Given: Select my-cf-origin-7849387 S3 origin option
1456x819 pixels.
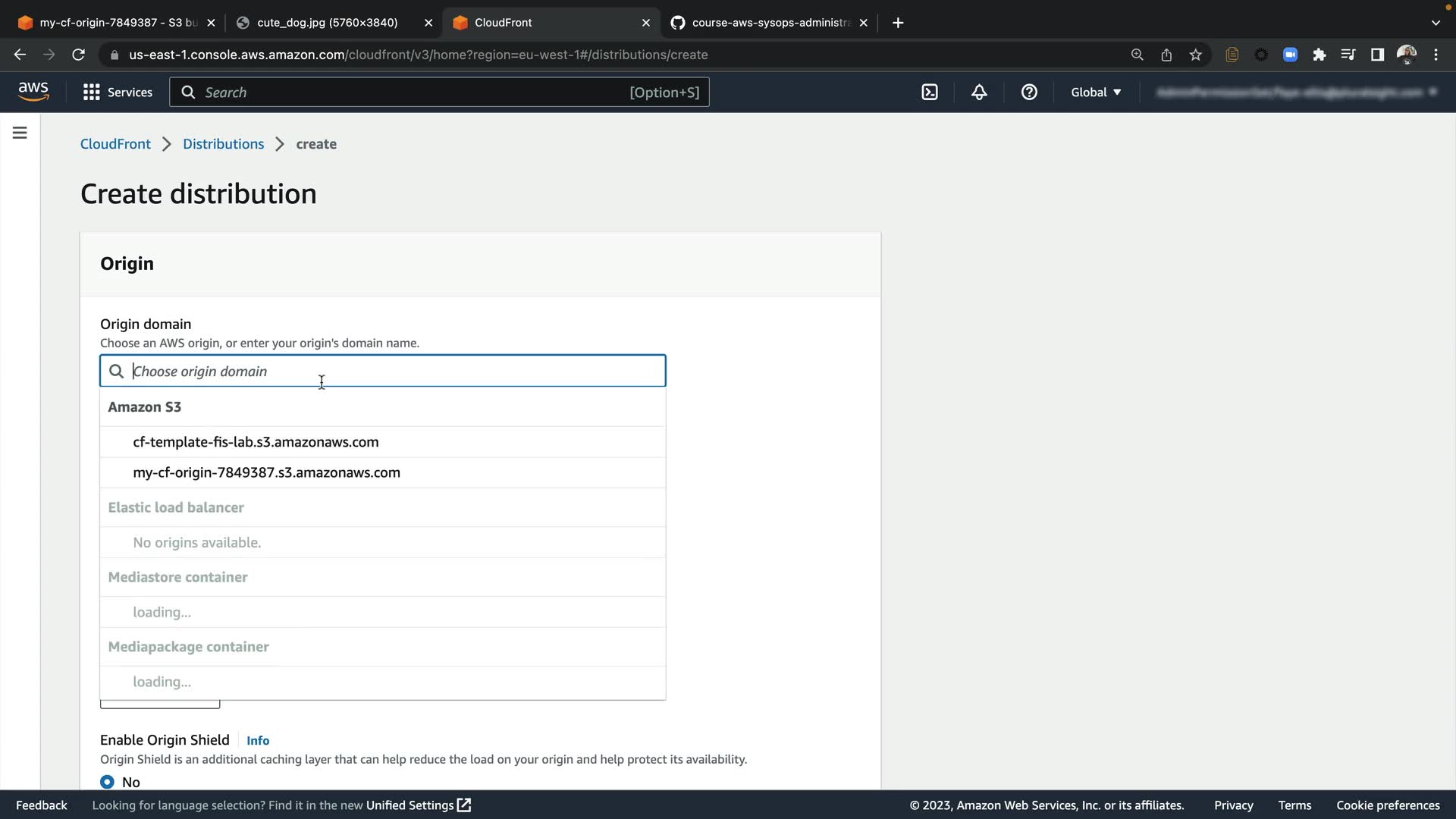Looking at the screenshot, I should point(266,472).
